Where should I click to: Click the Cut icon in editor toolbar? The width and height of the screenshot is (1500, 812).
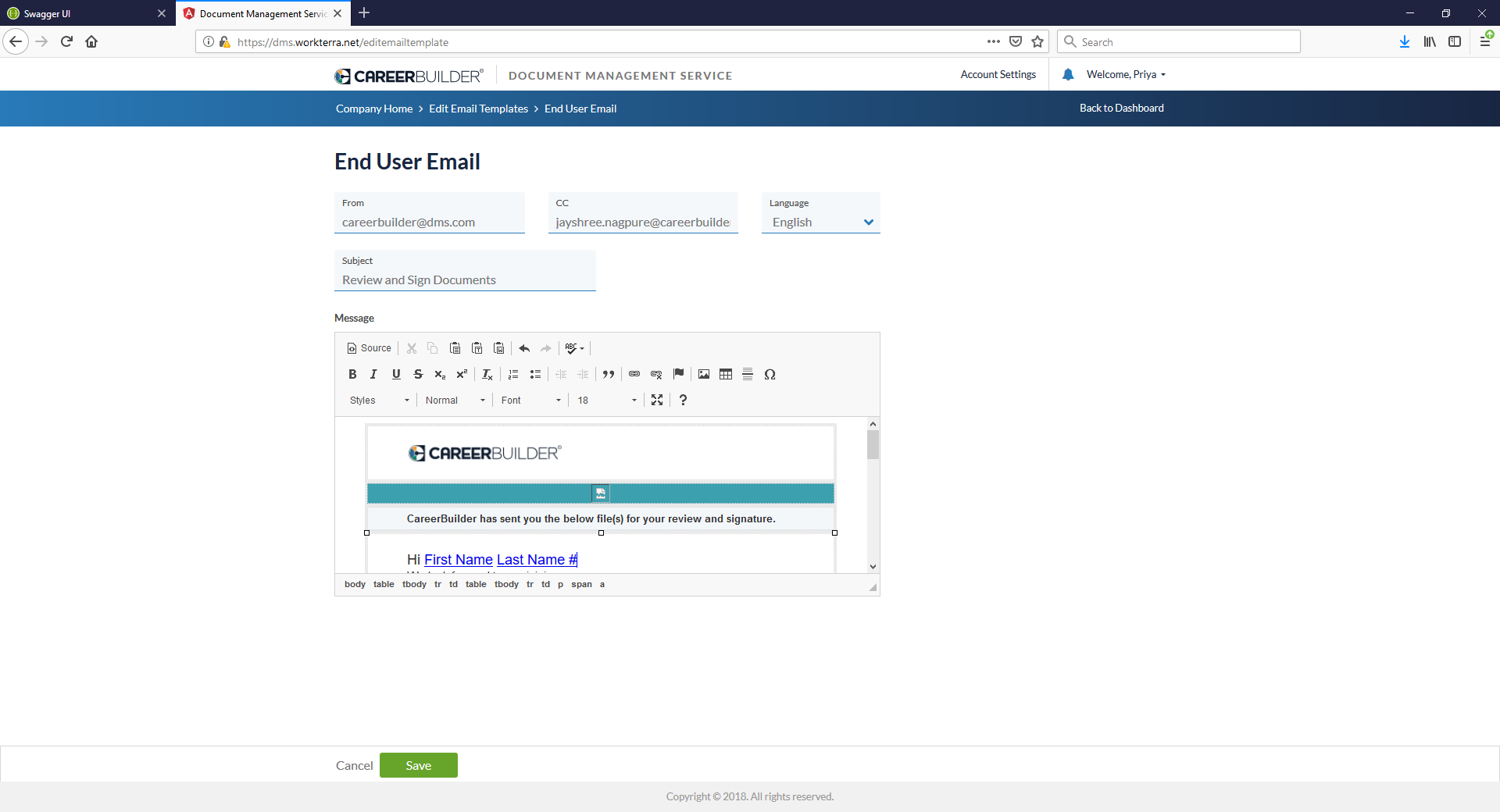coord(412,348)
